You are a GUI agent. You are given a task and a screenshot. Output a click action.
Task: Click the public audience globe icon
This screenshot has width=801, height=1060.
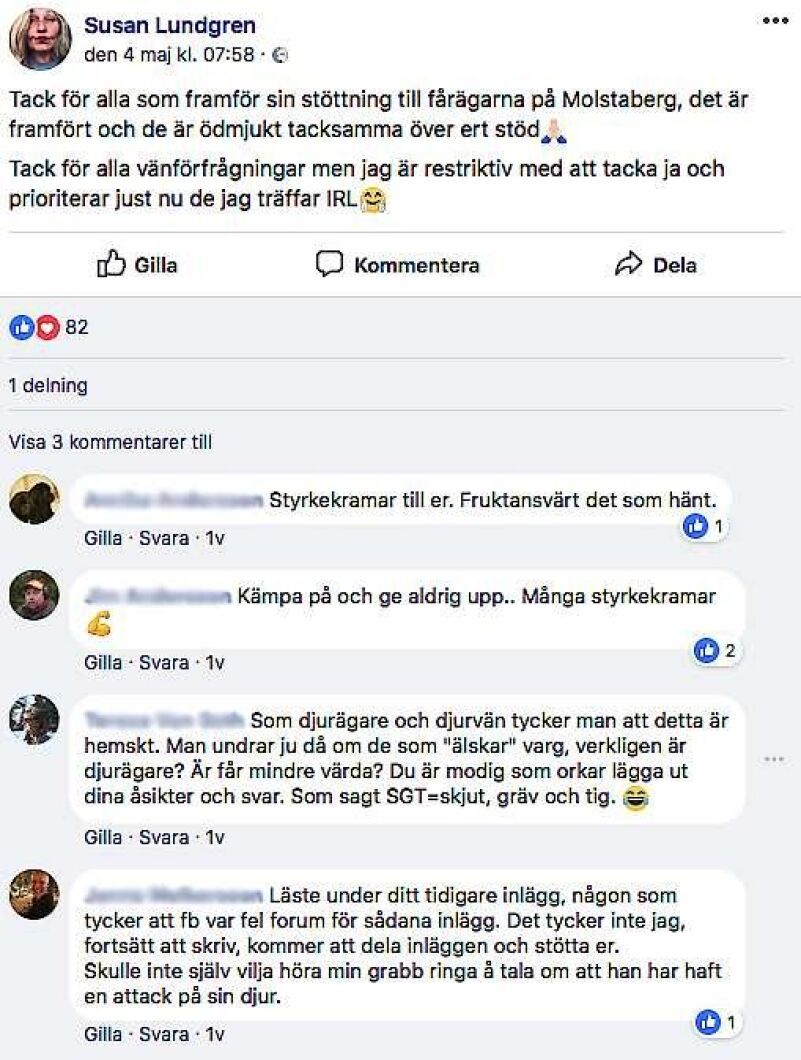[x=279, y=55]
